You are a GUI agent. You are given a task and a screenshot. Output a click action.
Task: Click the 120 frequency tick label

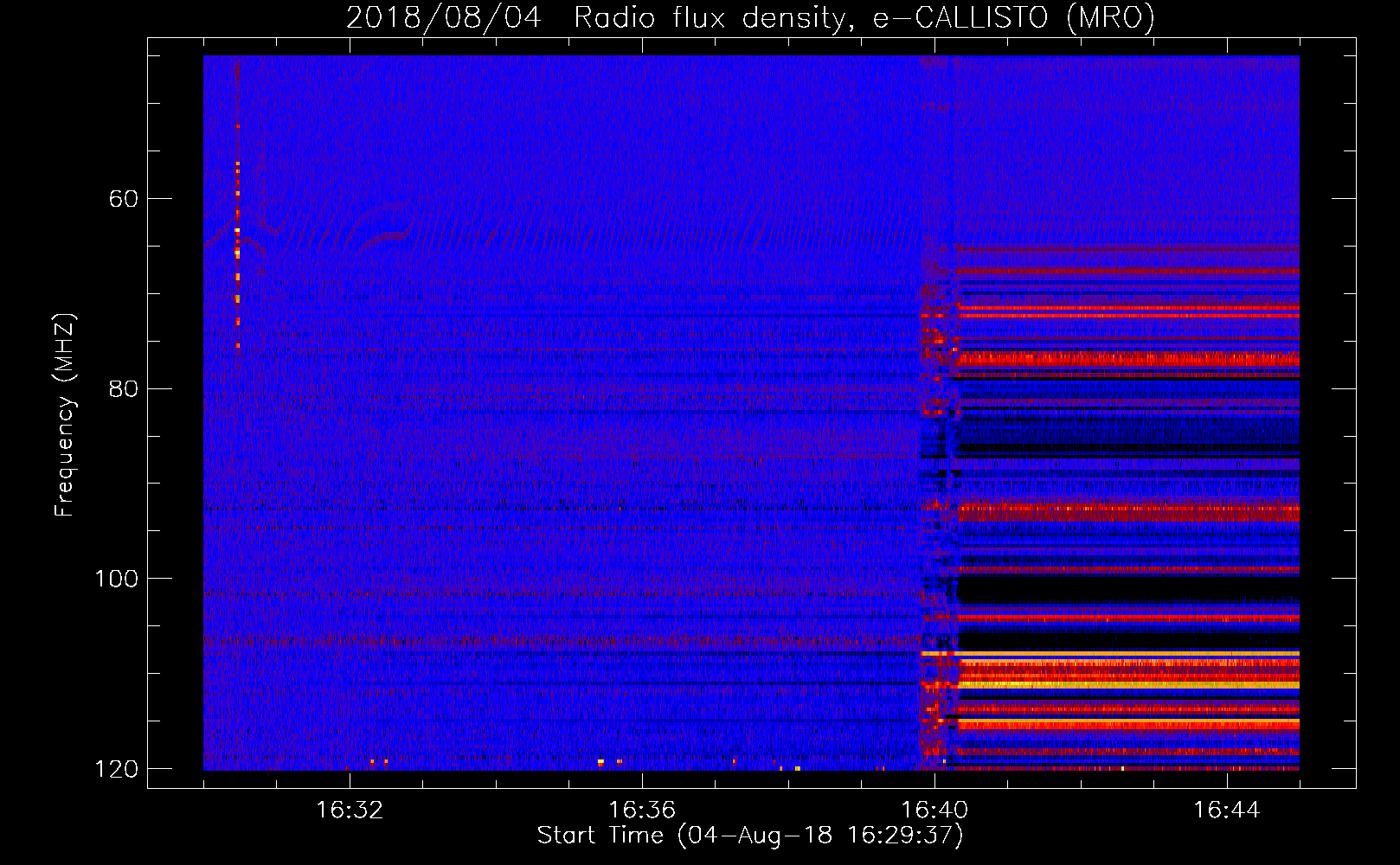[x=115, y=768]
